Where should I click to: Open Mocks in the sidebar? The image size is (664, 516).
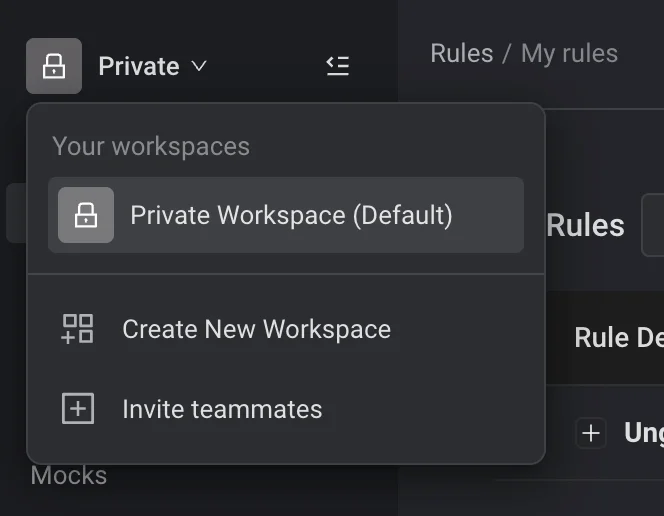(x=68, y=475)
